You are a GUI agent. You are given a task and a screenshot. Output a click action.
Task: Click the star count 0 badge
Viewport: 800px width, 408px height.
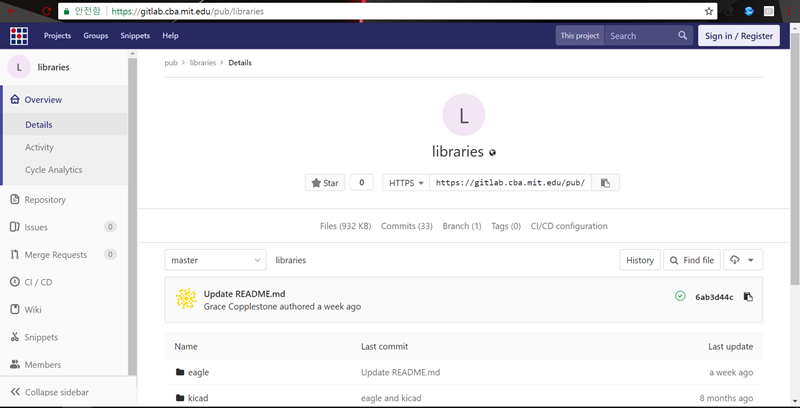(x=362, y=183)
